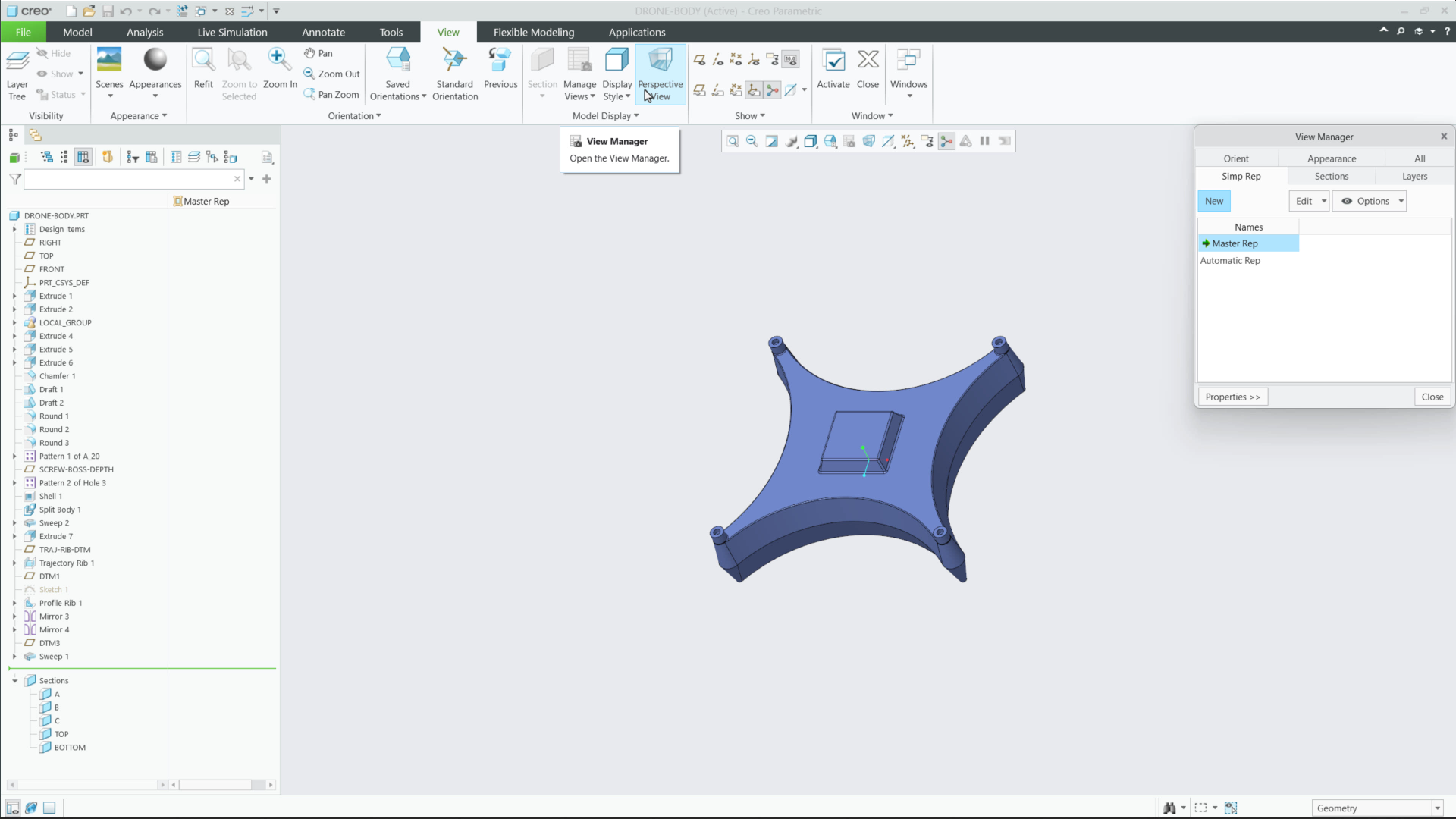Switch to the Flexible Modeling tab
The width and height of the screenshot is (1456, 819).
(x=534, y=32)
